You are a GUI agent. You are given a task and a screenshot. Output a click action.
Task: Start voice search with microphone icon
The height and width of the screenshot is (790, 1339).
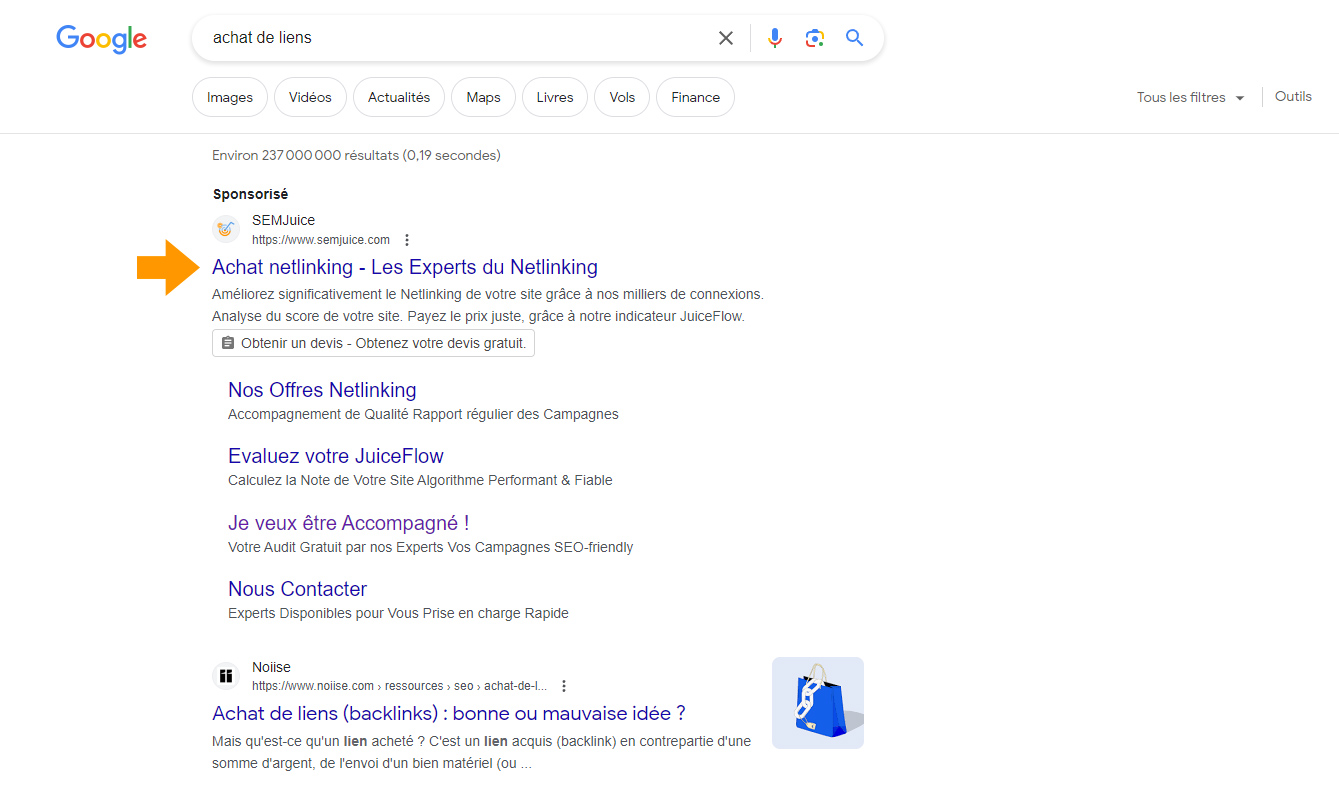[x=774, y=38]
